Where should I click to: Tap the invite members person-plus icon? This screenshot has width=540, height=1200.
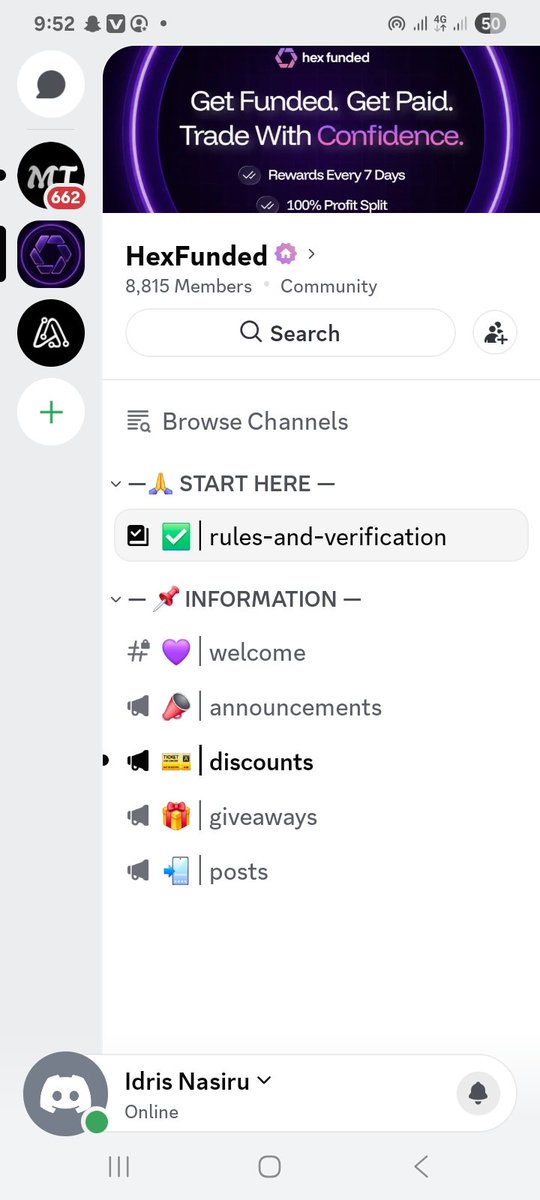(495, 333)
